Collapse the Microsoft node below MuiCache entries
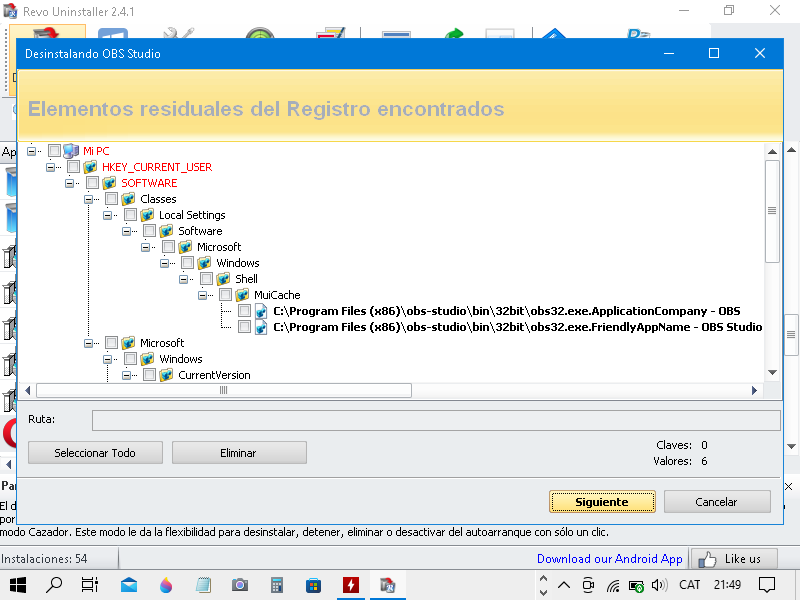 (x=88, y=343)
